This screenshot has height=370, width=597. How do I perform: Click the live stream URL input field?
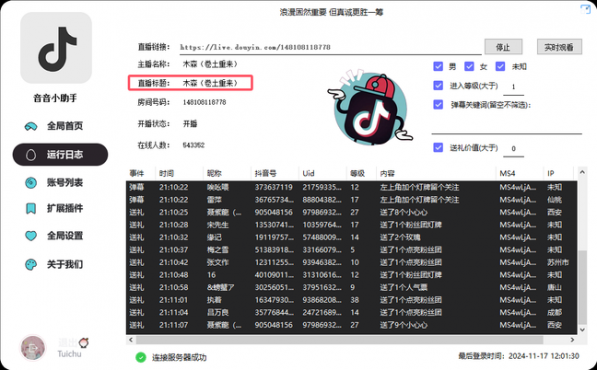[330, 47]
